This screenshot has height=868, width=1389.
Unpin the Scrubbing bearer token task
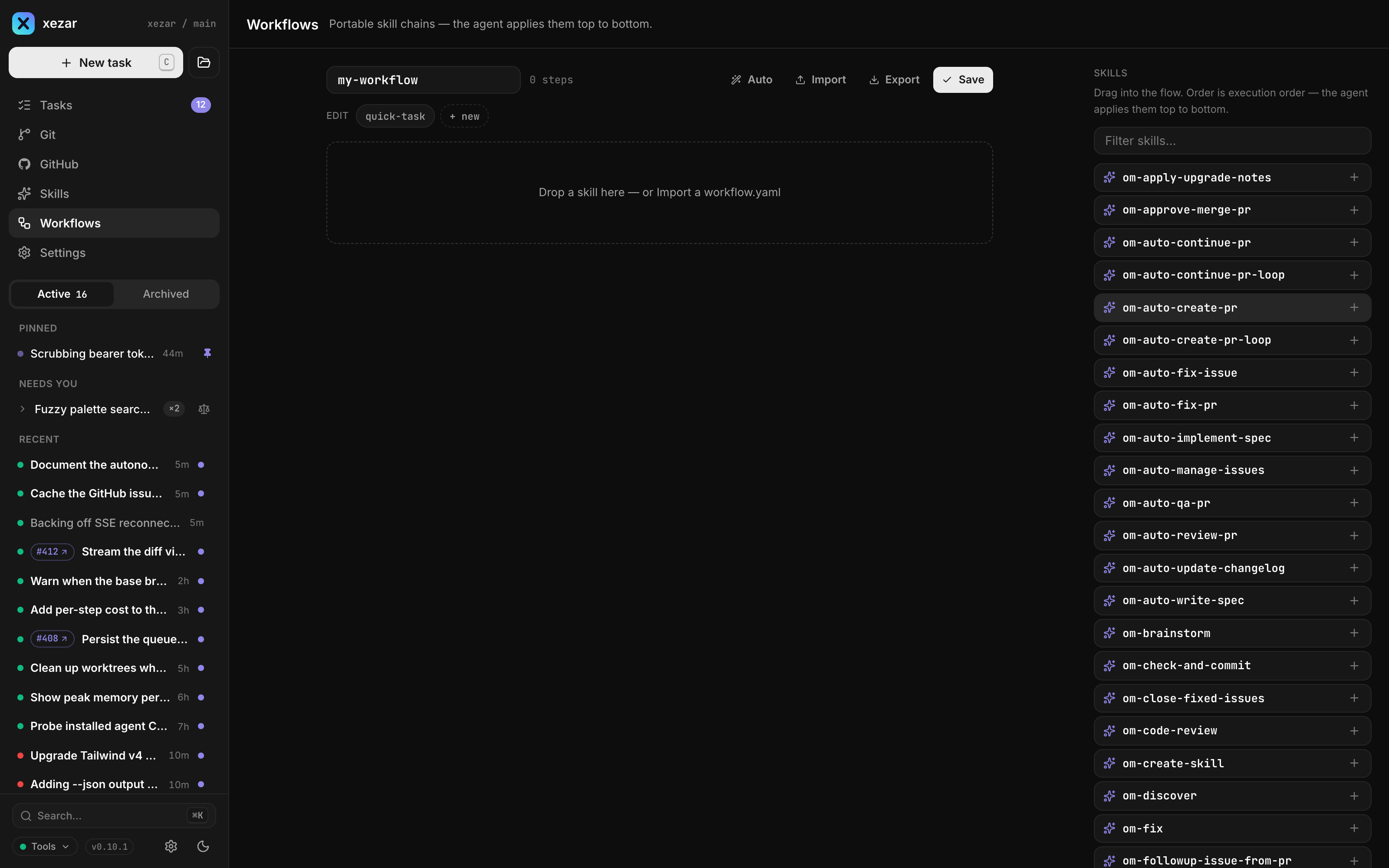[x=207, y=353]
